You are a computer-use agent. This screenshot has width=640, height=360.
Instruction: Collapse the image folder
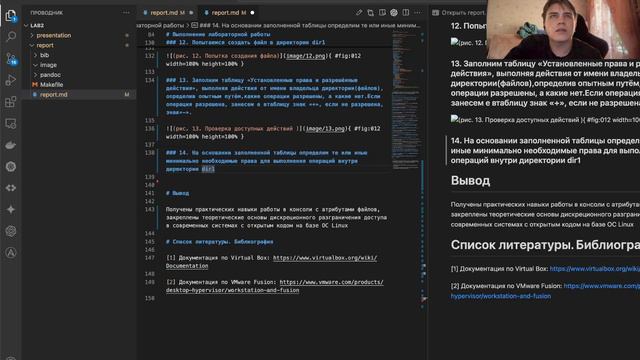point(36,65)
